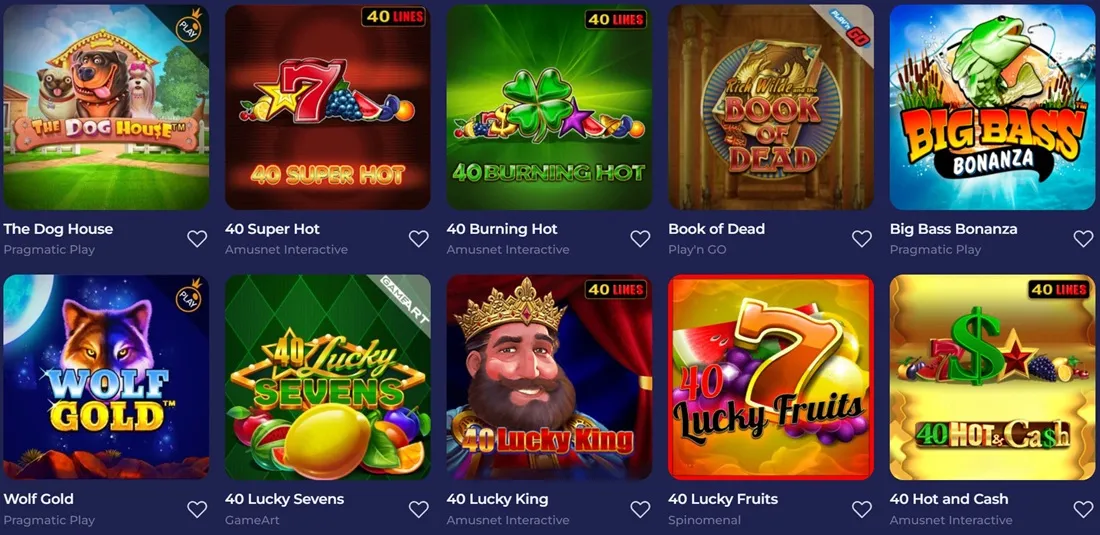
Task: Select the 40 Lucky King thumbnail
Action: (549, 377)
